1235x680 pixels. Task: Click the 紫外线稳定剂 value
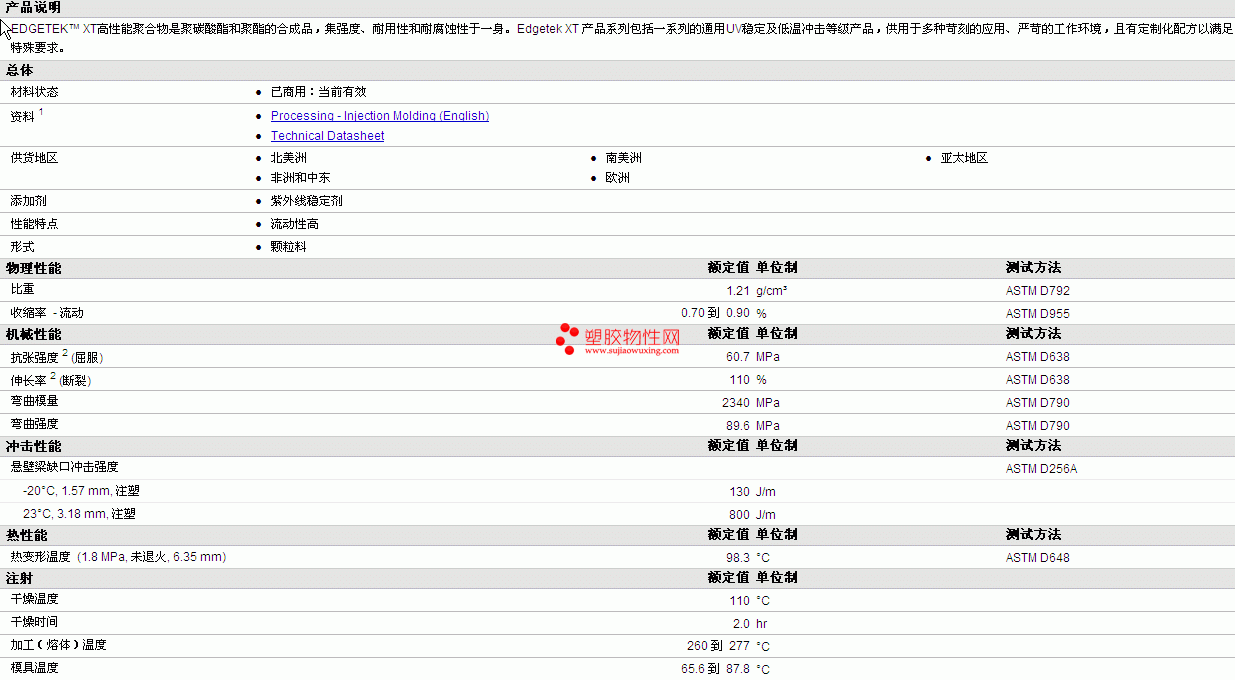pyautogui.click(x=306, y=201)
